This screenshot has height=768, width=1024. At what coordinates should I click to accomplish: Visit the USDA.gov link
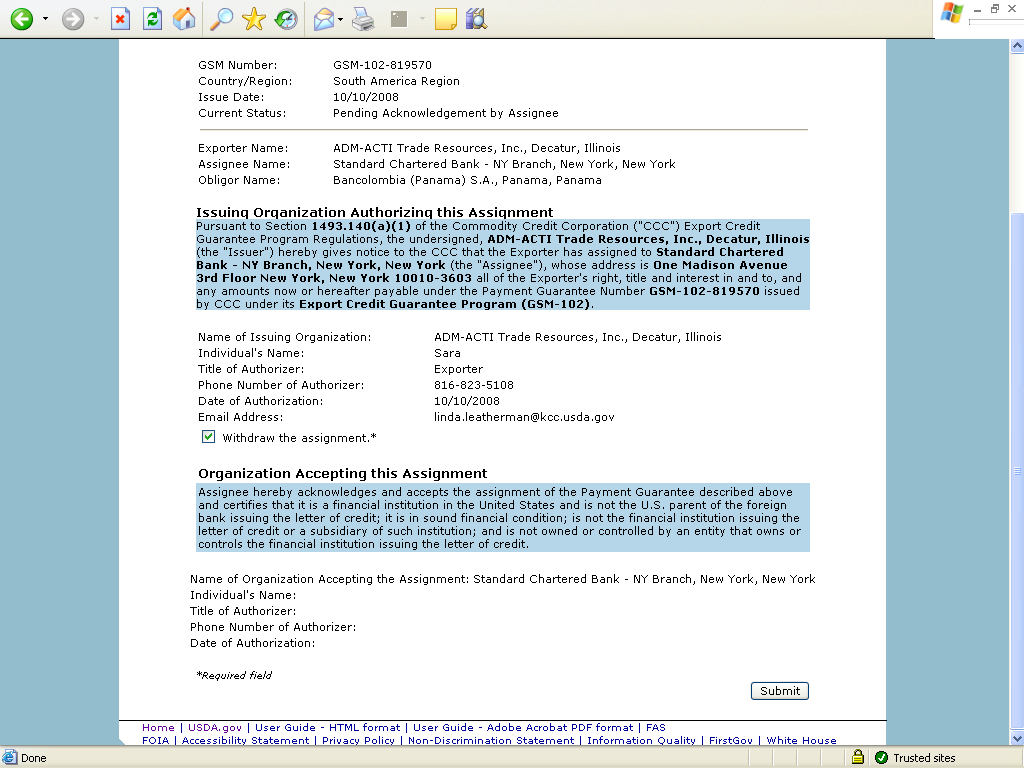[x=215, y=728]
